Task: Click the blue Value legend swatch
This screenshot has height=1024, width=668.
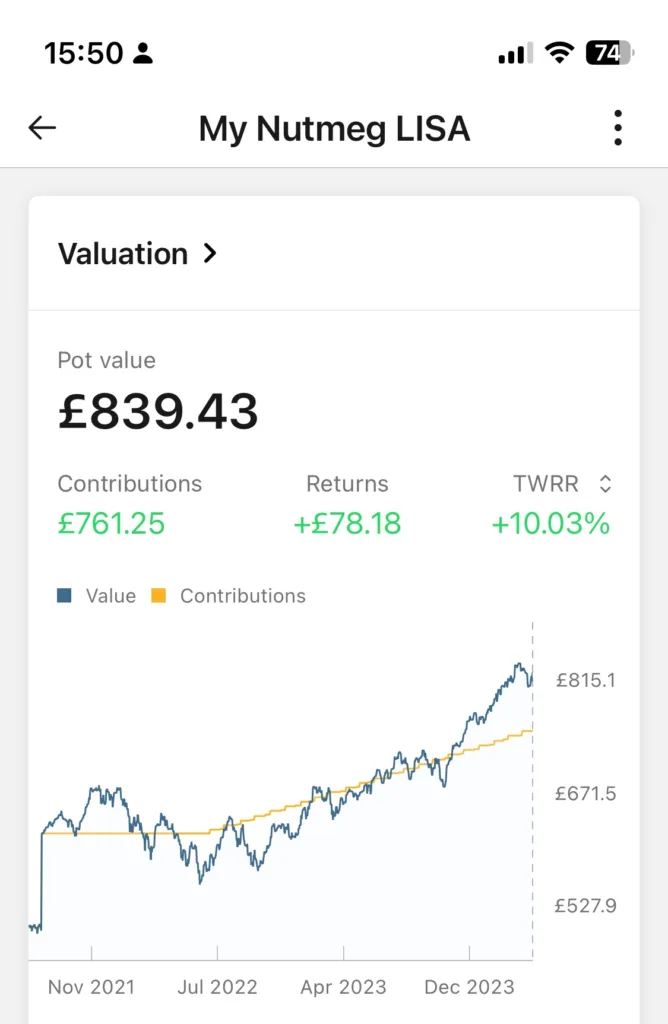Action: [65, 596]
